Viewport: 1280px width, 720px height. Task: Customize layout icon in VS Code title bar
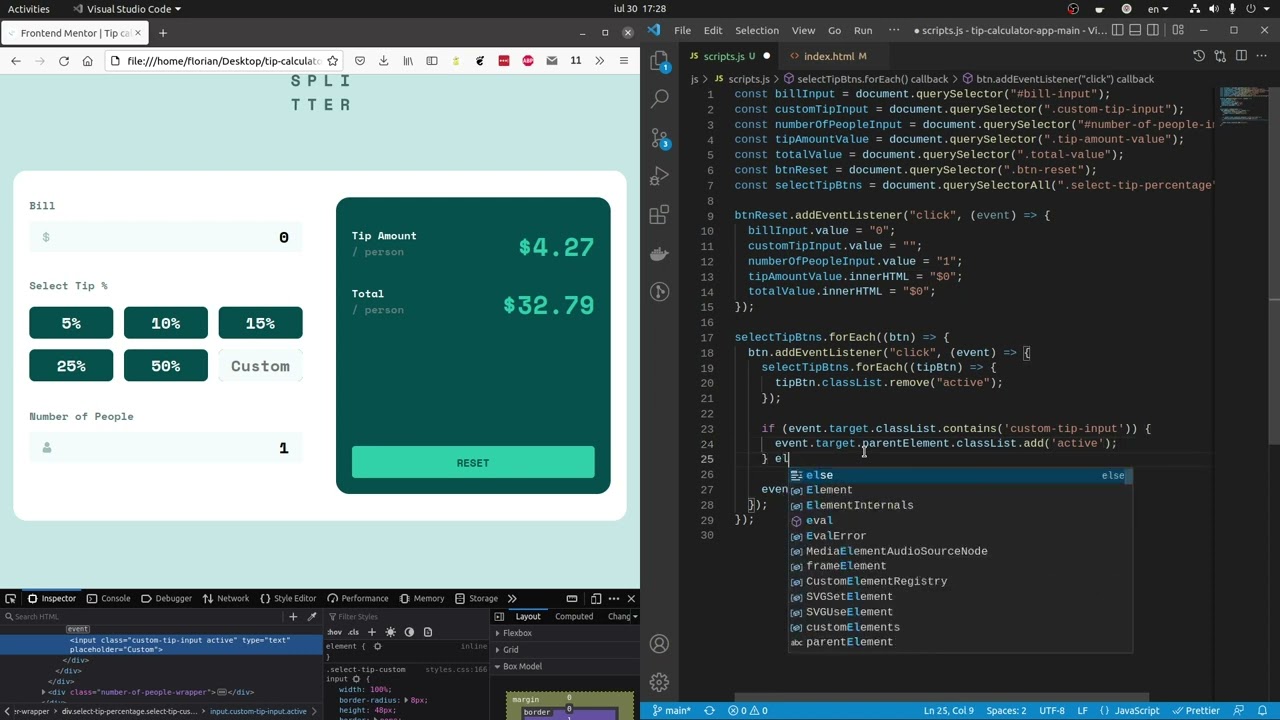coord(1178,31)
